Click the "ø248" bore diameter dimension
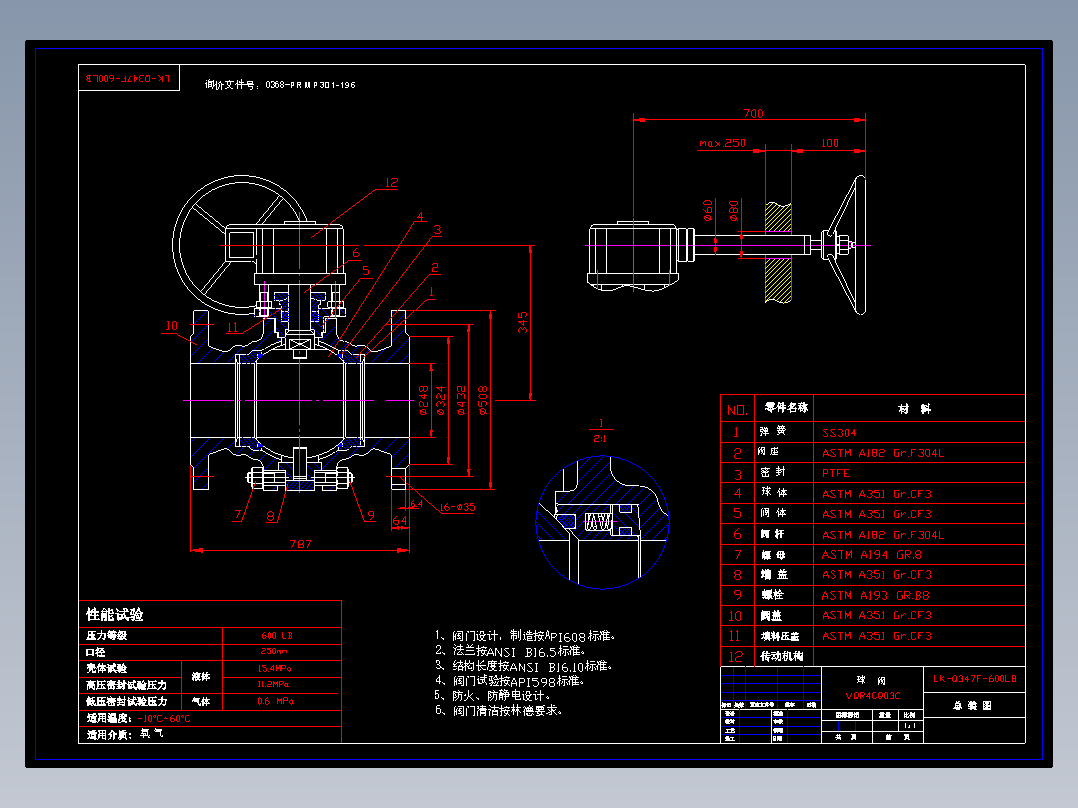This screenshot has height=808, width=1078. click(424, 400)
